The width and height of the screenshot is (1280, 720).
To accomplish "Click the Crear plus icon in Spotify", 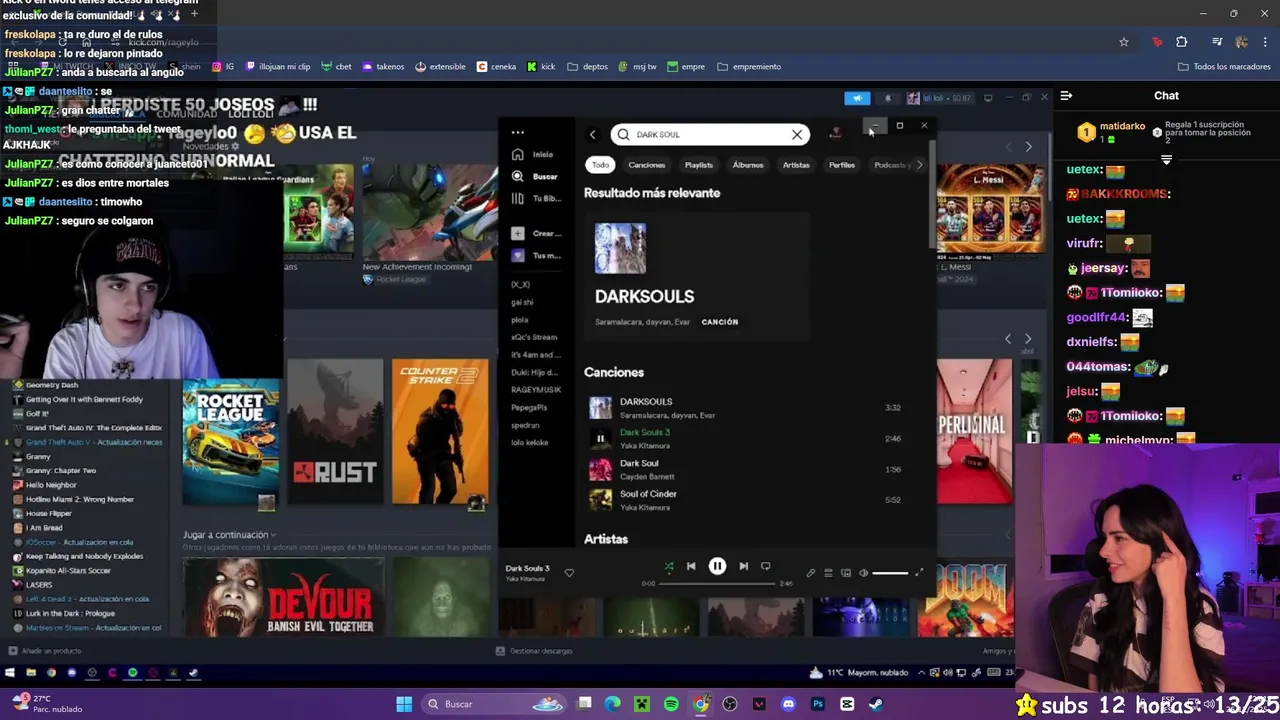I will (x=517, y=233).
